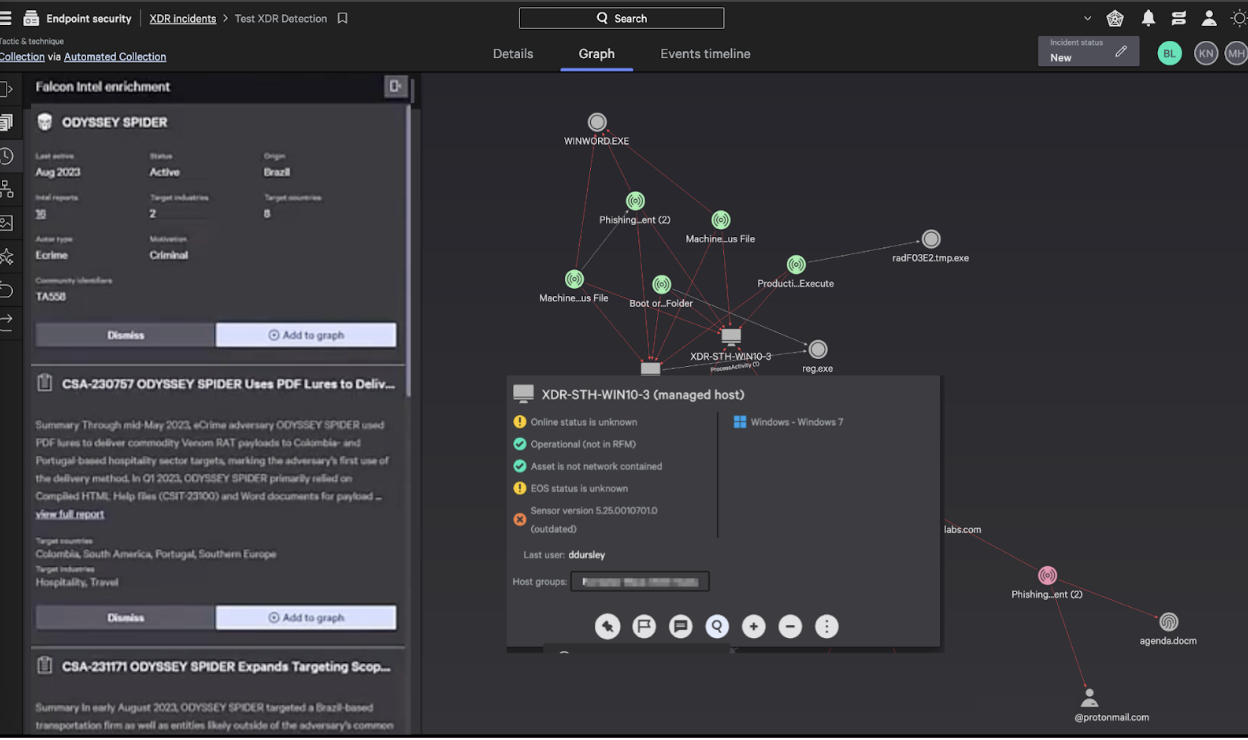The image size is (1248, 740).
Task: Toggle the light/dark theme sun icon
Action: tap(1239, 18)
